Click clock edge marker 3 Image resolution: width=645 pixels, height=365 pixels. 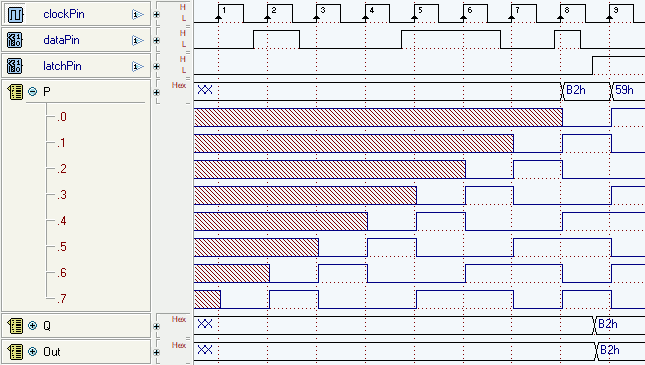pos(317,17)
